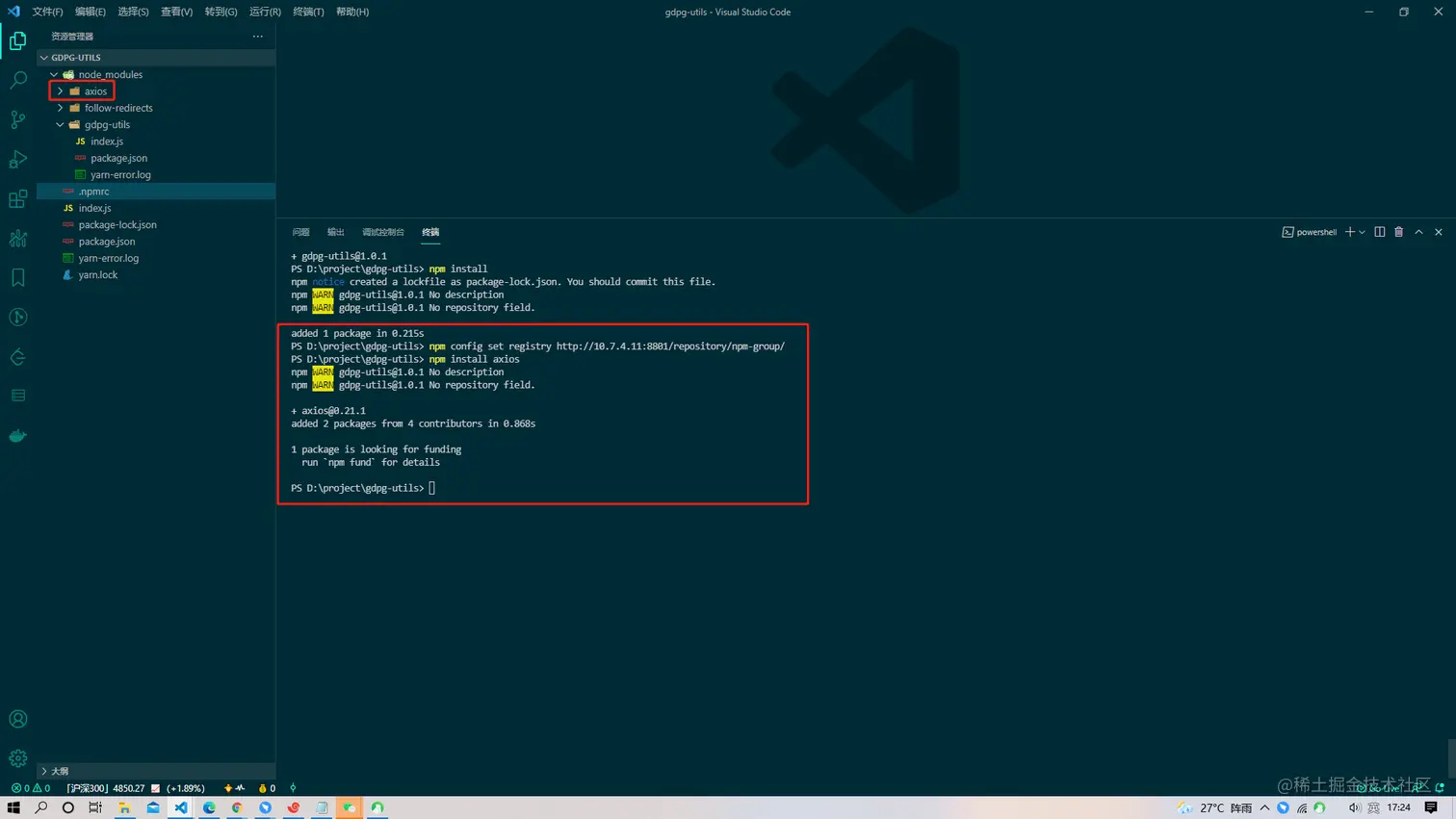The width and height of the screenshot is (1456, 819).
Task: Open the 查看(V) menu
Action: [x=176, y=12]
